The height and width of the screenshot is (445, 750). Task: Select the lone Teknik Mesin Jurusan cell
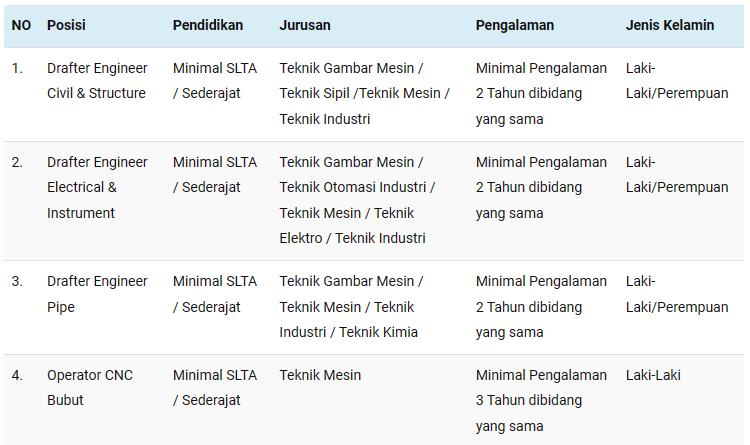coord(320,375)
